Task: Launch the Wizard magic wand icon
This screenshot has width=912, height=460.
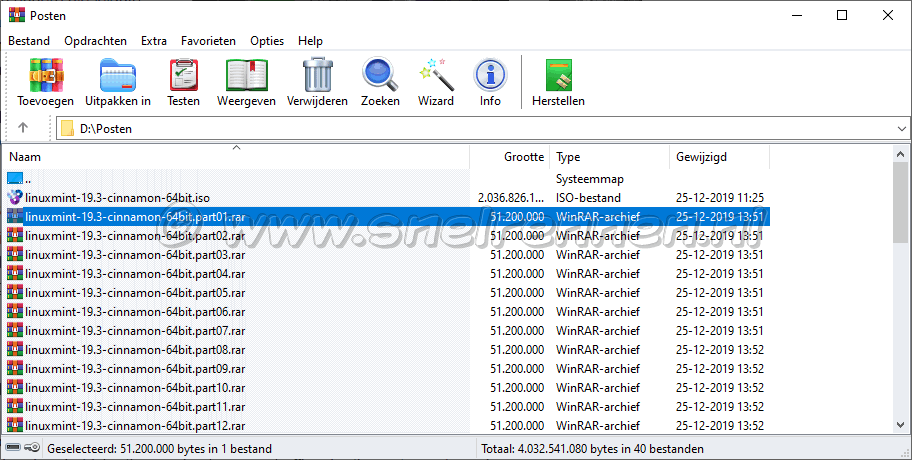Action: pos(436,75)
